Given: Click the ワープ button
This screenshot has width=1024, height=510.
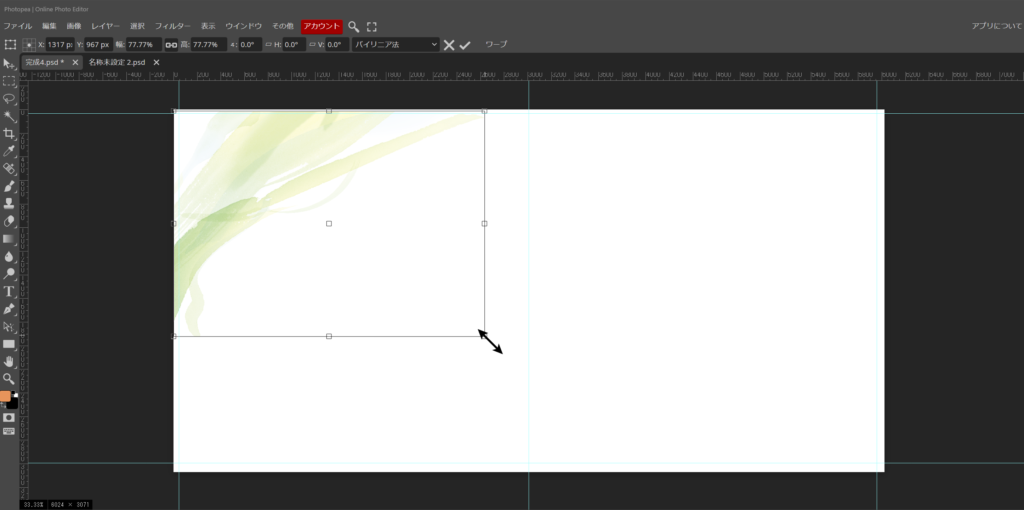Looking at the screenshot, I should 496,45.
